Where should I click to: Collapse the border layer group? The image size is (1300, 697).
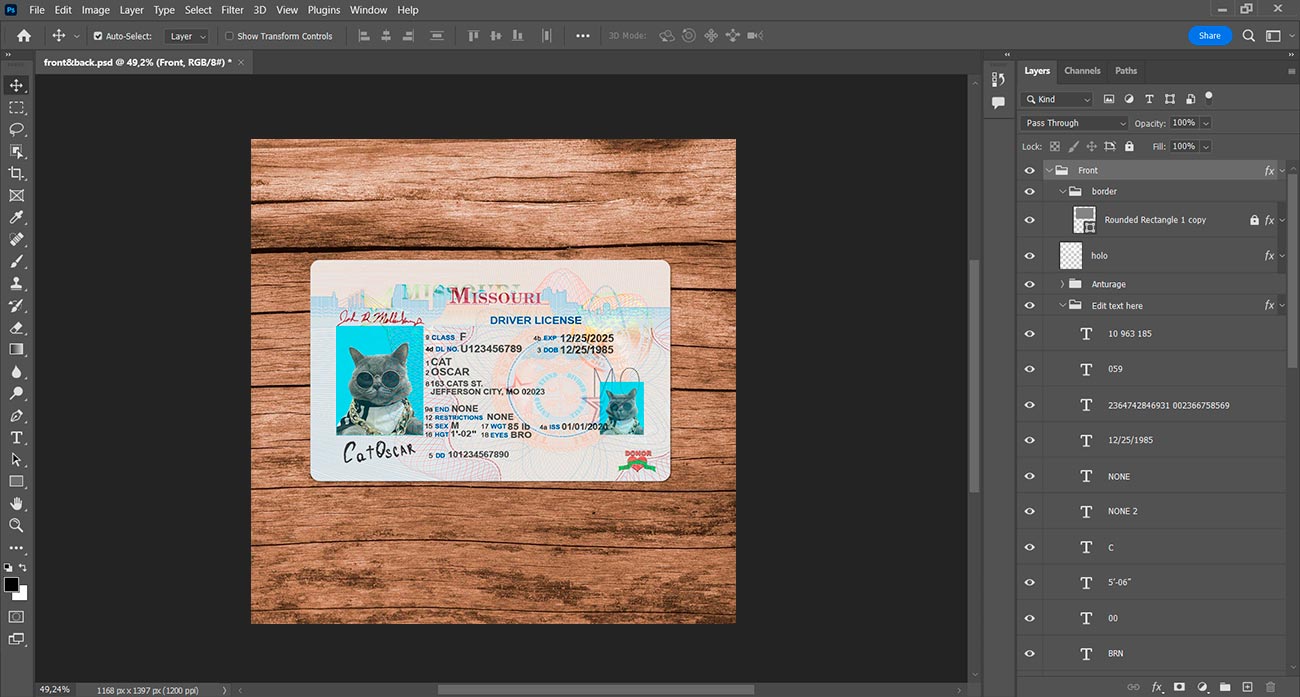point(1062,191)
